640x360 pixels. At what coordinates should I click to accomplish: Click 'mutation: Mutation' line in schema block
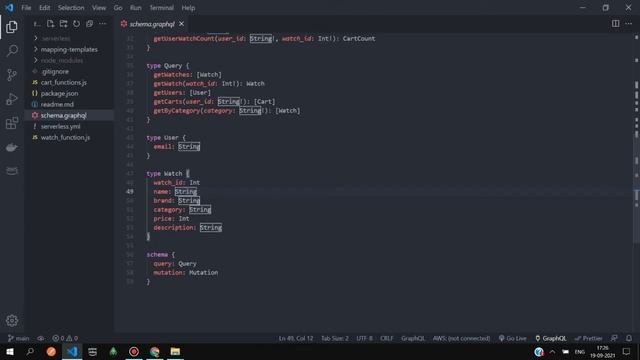point(186,273)
